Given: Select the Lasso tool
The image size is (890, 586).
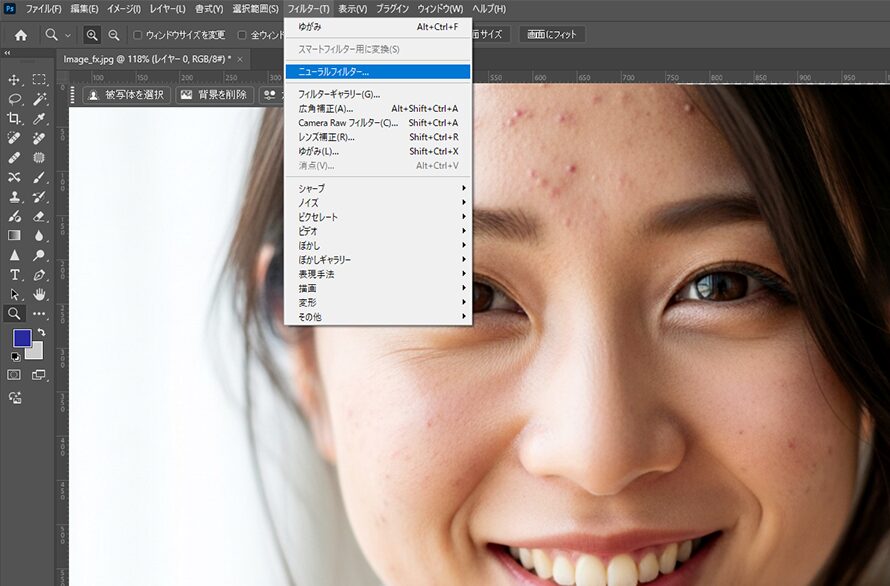Looking at the screenshot, I should (x=14, y=98).
